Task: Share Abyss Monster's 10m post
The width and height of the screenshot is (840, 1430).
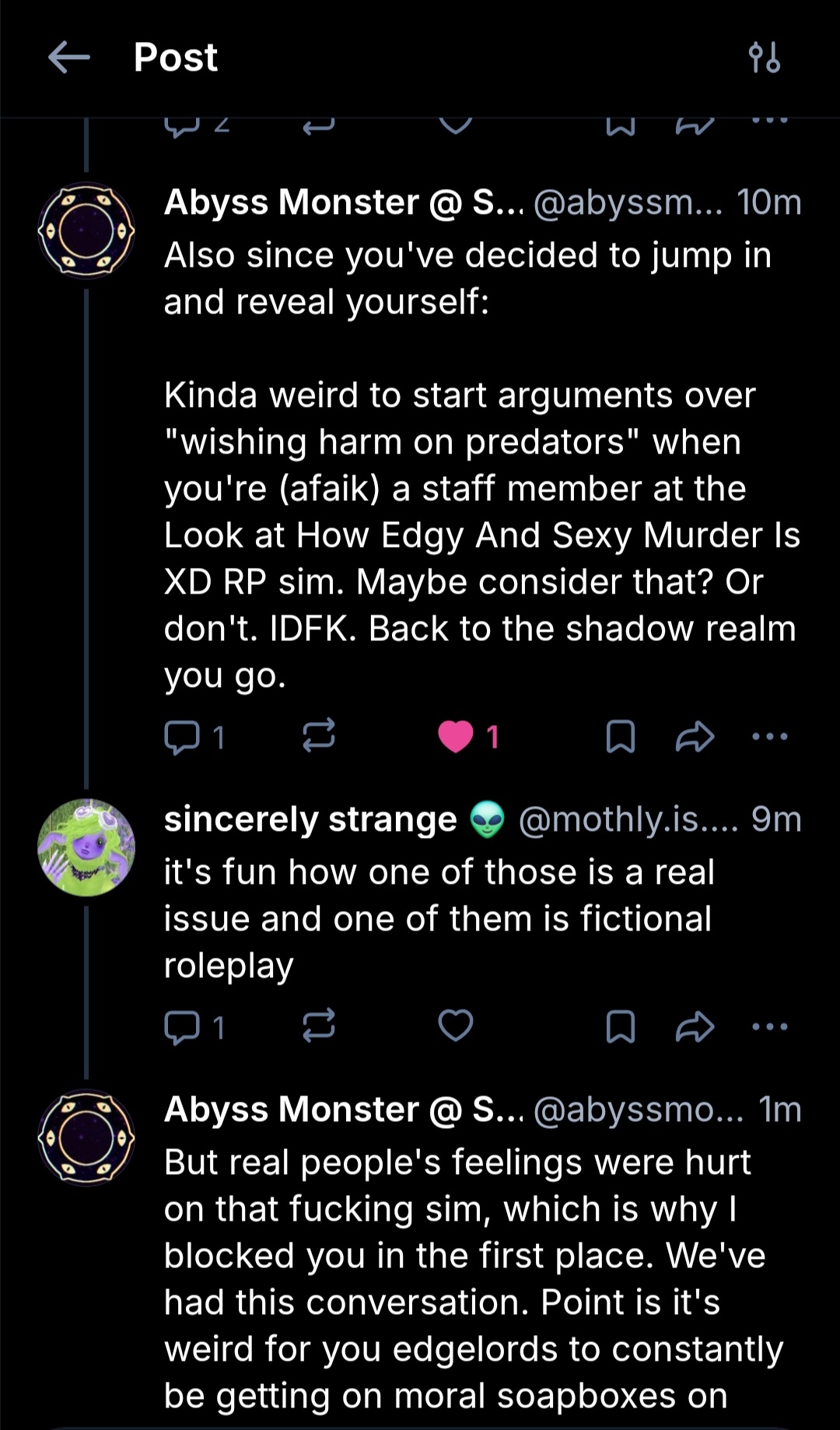Action: click(695, 737)
